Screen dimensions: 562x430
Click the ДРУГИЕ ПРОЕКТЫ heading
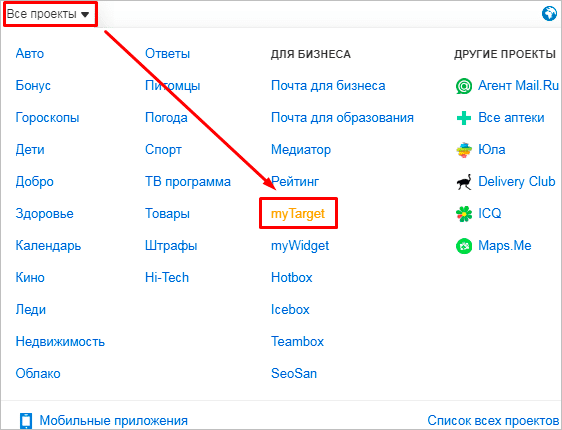(505, 54)
